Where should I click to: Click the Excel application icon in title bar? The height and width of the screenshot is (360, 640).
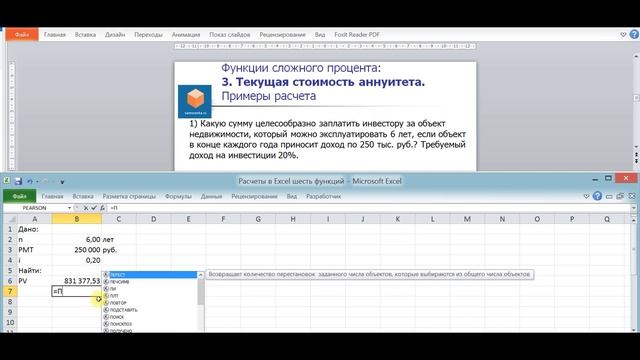tap(7, 180)
